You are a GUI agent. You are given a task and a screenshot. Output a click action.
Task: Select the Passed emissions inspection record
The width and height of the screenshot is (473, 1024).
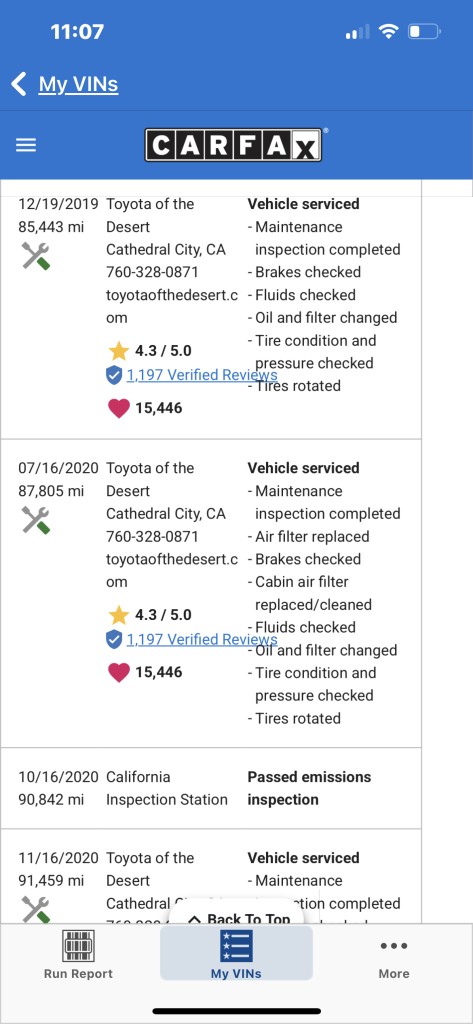point(211,788)
